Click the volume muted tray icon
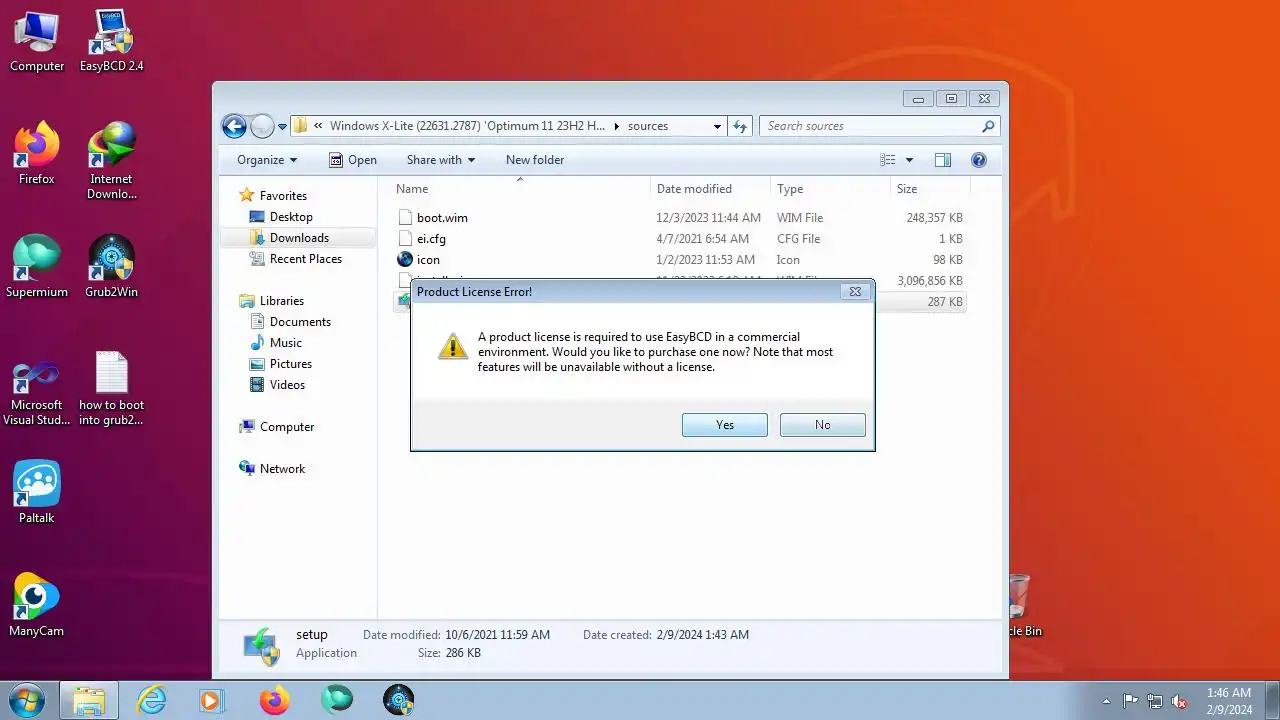Screen dimensions: 1280x720 click(x=1180, y=701)
